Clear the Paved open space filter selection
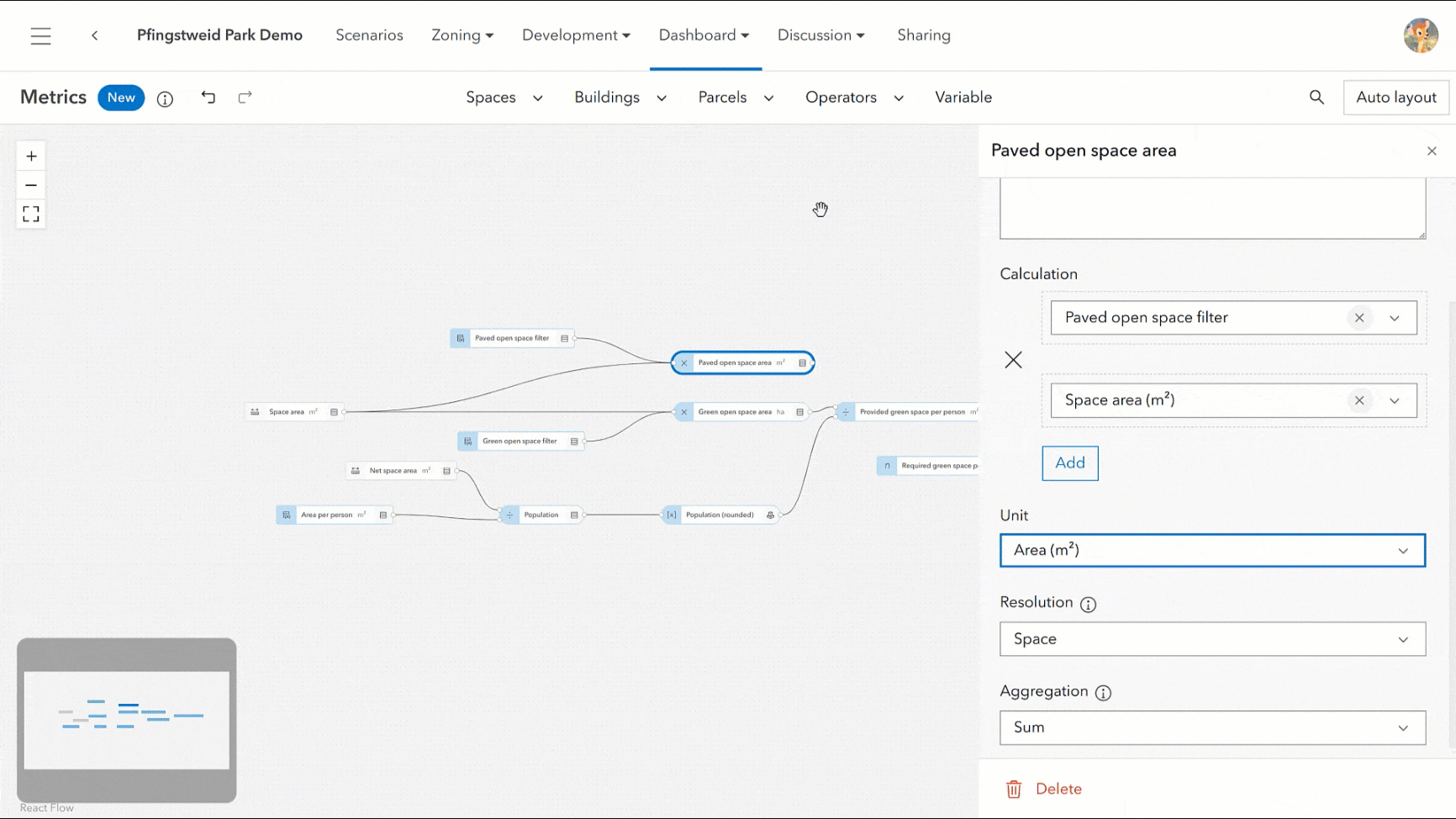The height and width of the screenshot is (819, 1456). pos(1358,318)
